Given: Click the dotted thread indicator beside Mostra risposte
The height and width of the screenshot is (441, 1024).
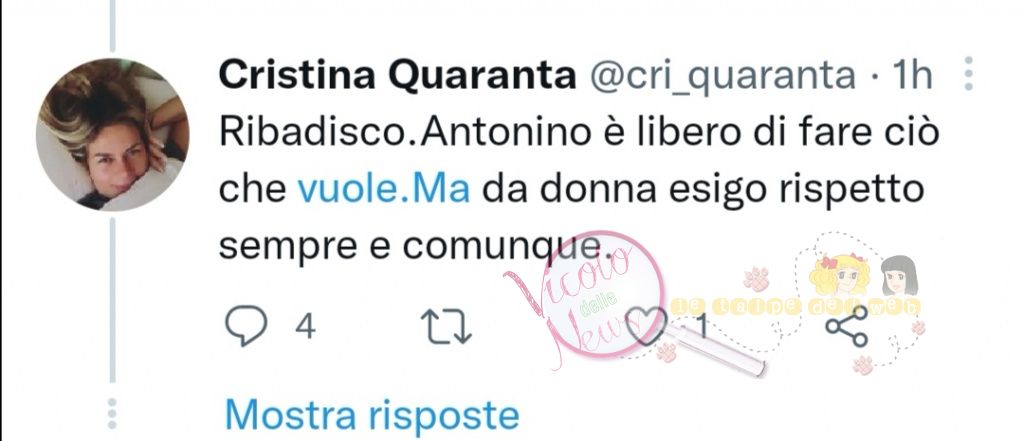Looking at the screenshot, I should click(x=112, y=413).
